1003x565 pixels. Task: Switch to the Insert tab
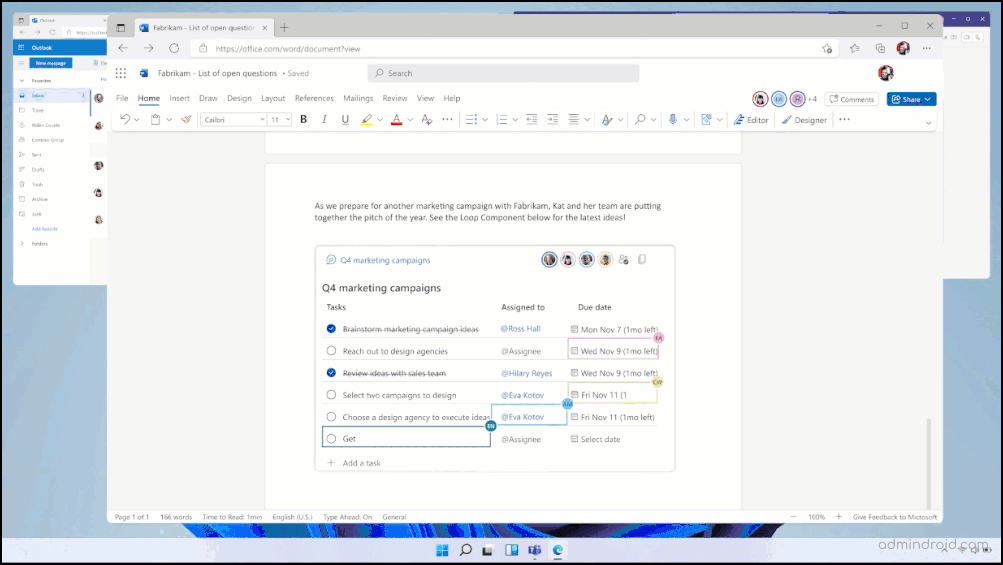[x=179, y=98]
